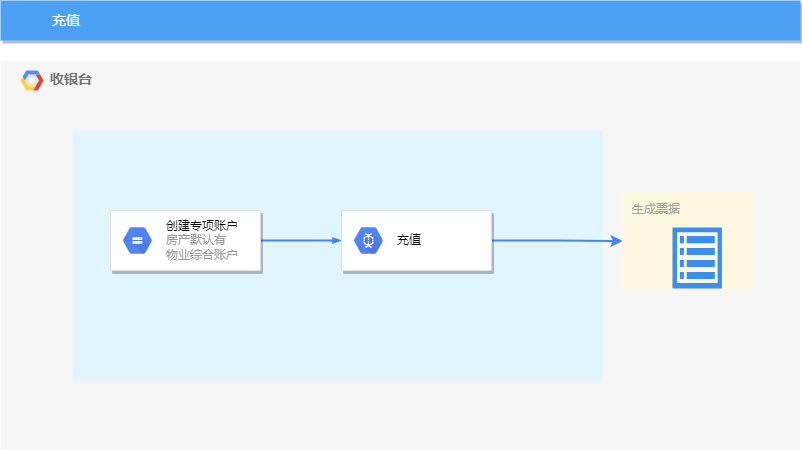Select the 充值 label inside the white node
Viewport: 802px width, 450px height.
coord(409,240)
